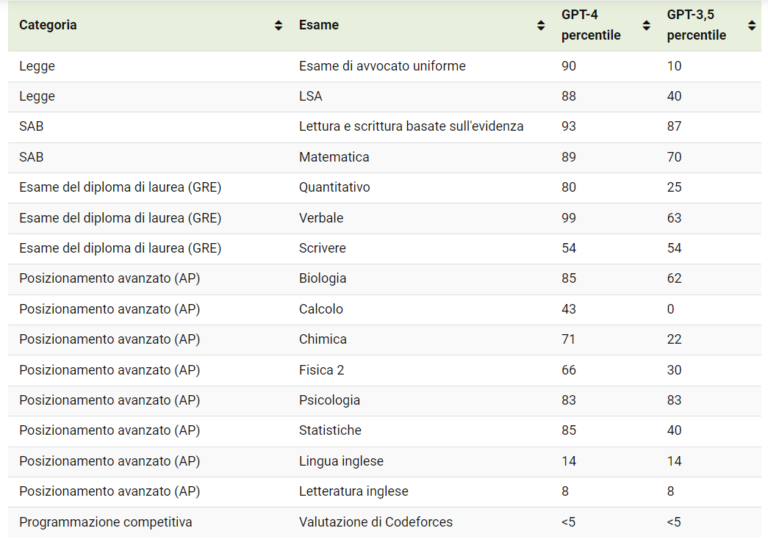Click the Programmazione competitiva category cell

click(x=105, y=522)
